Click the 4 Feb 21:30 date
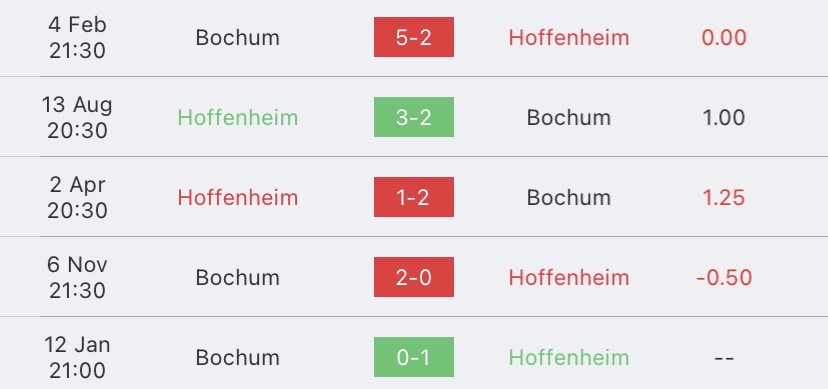This screenshot has height=389, width=828. (77, 37)
